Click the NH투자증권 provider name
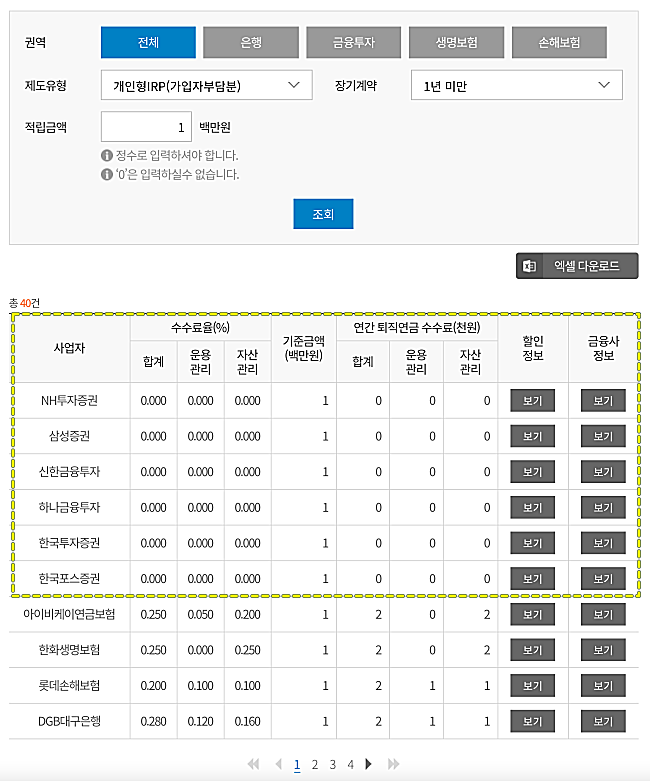650x781 pixels. 69,401
